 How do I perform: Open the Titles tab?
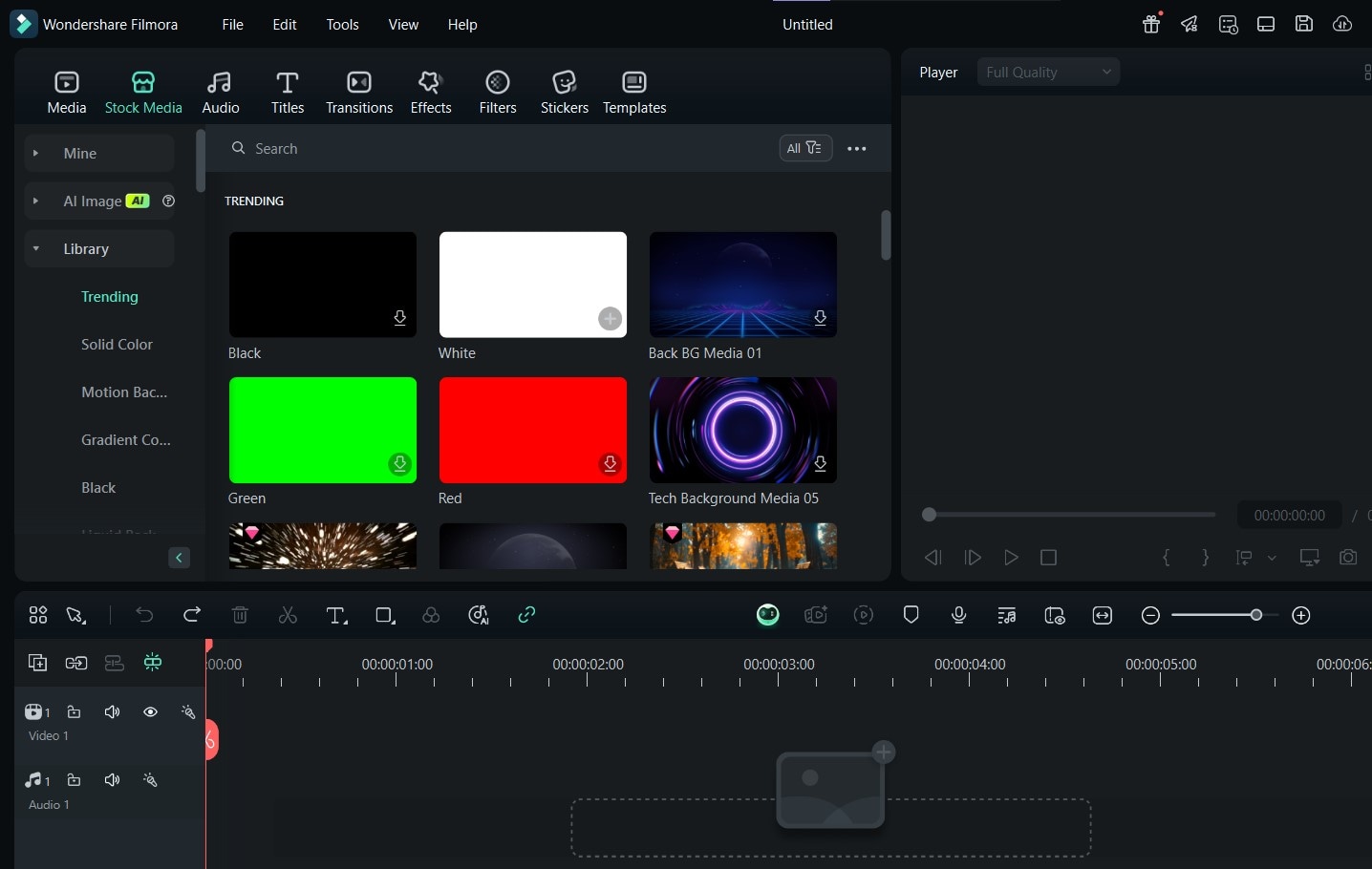click(288, 93)
